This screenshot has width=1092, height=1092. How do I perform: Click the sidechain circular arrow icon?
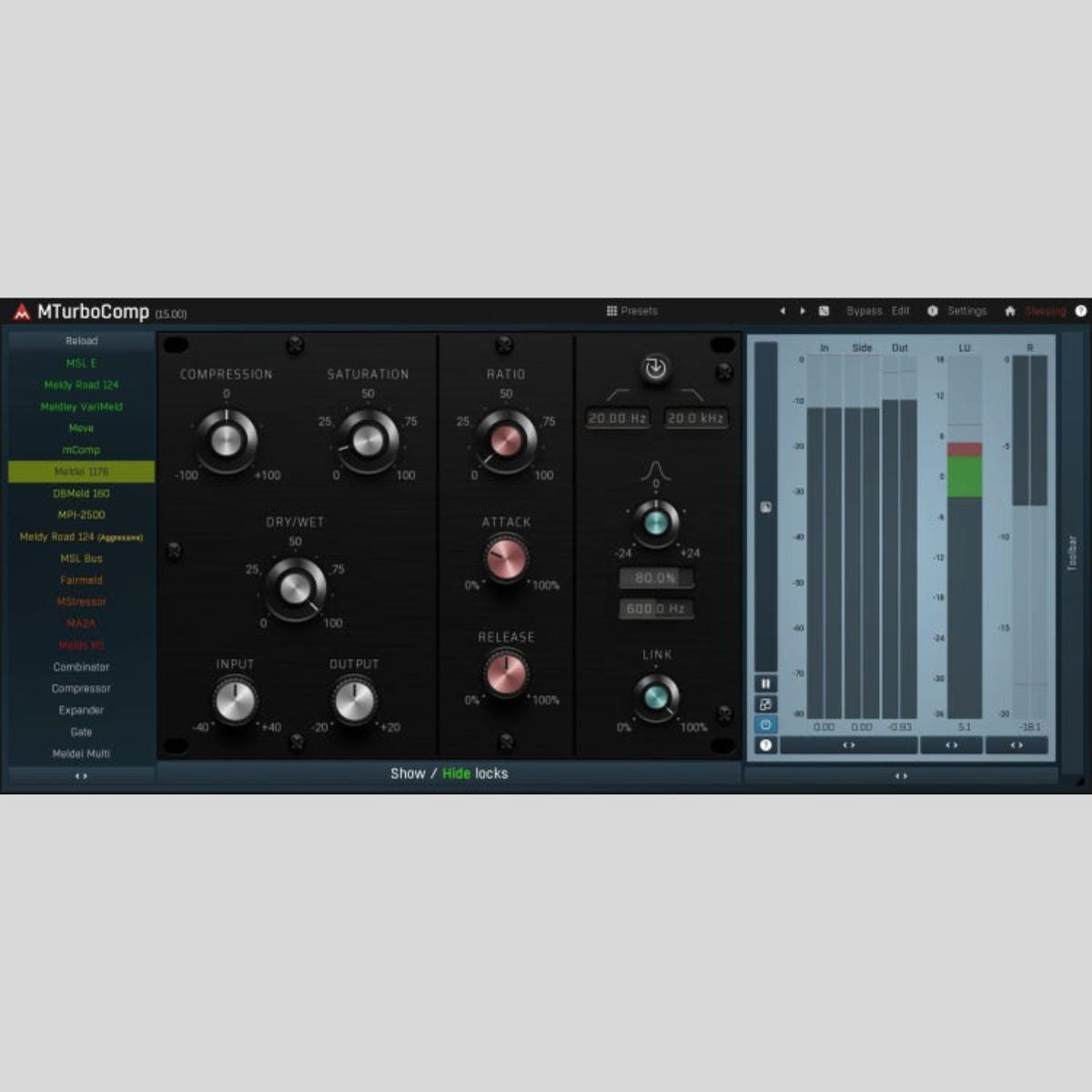655,368
